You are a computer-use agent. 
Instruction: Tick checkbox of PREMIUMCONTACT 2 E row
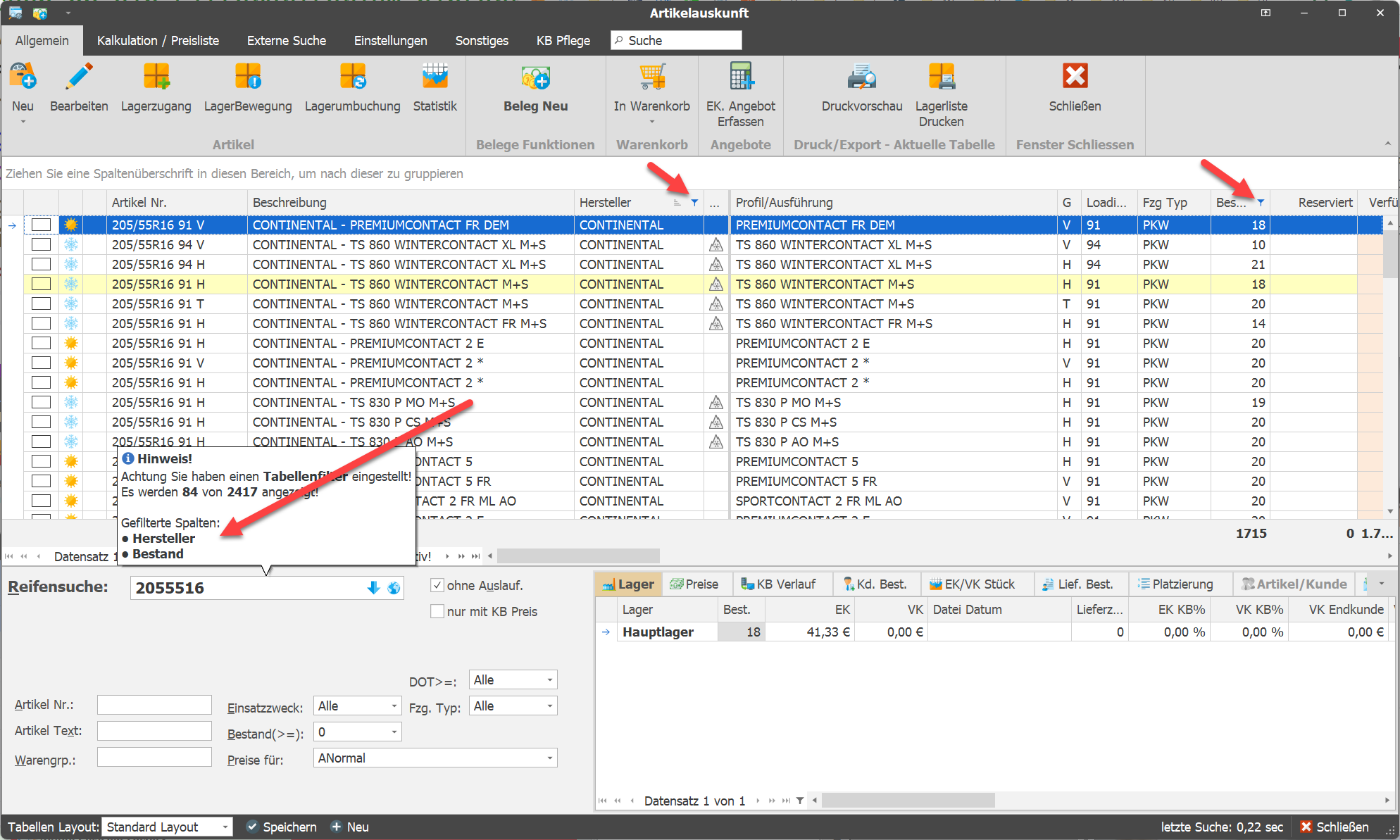pyautogui.click(x=41, y=343)
